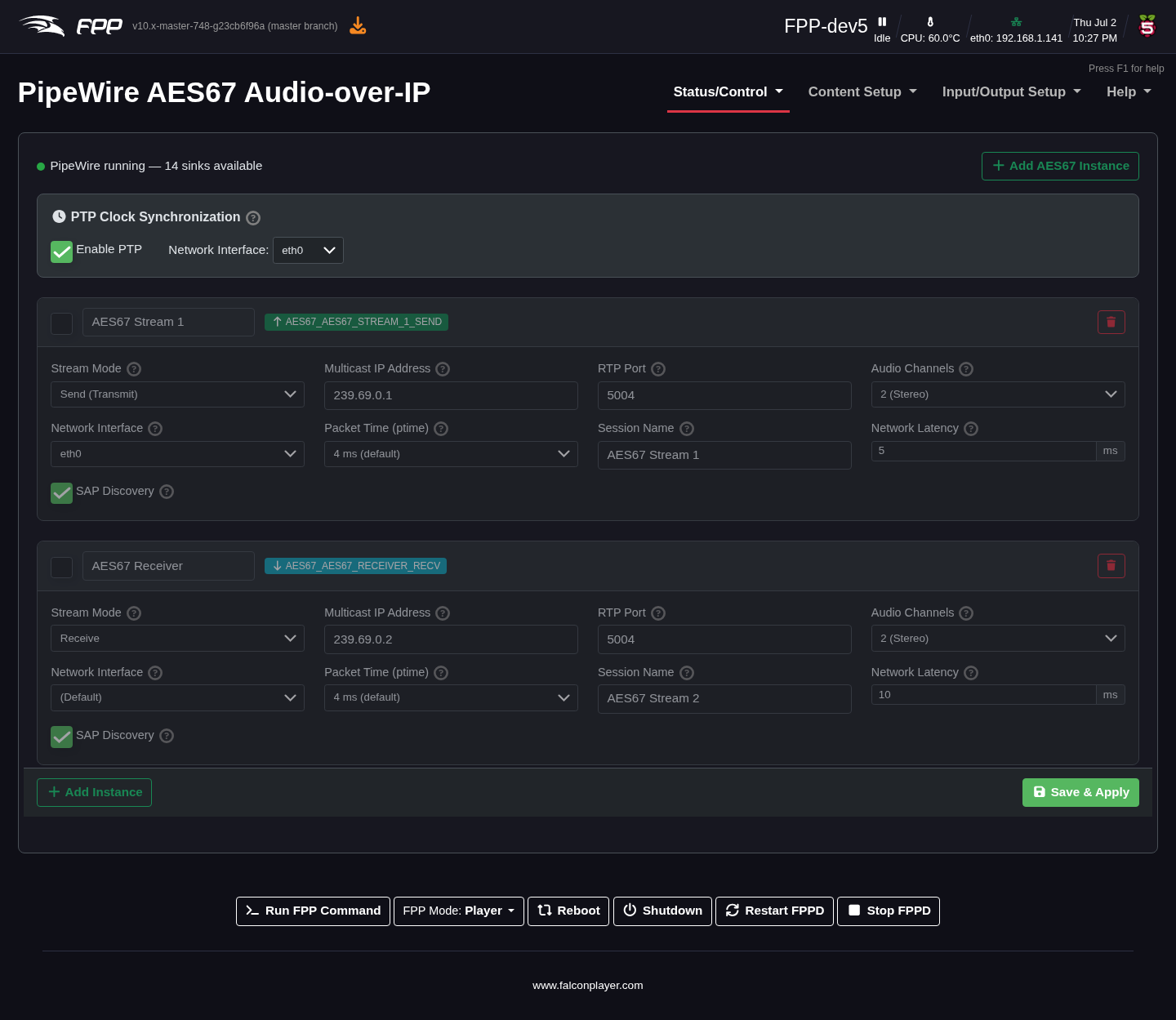
Task: Show Stream Mode help for AES67 Stream 1
Action: [x=134, y=369]
